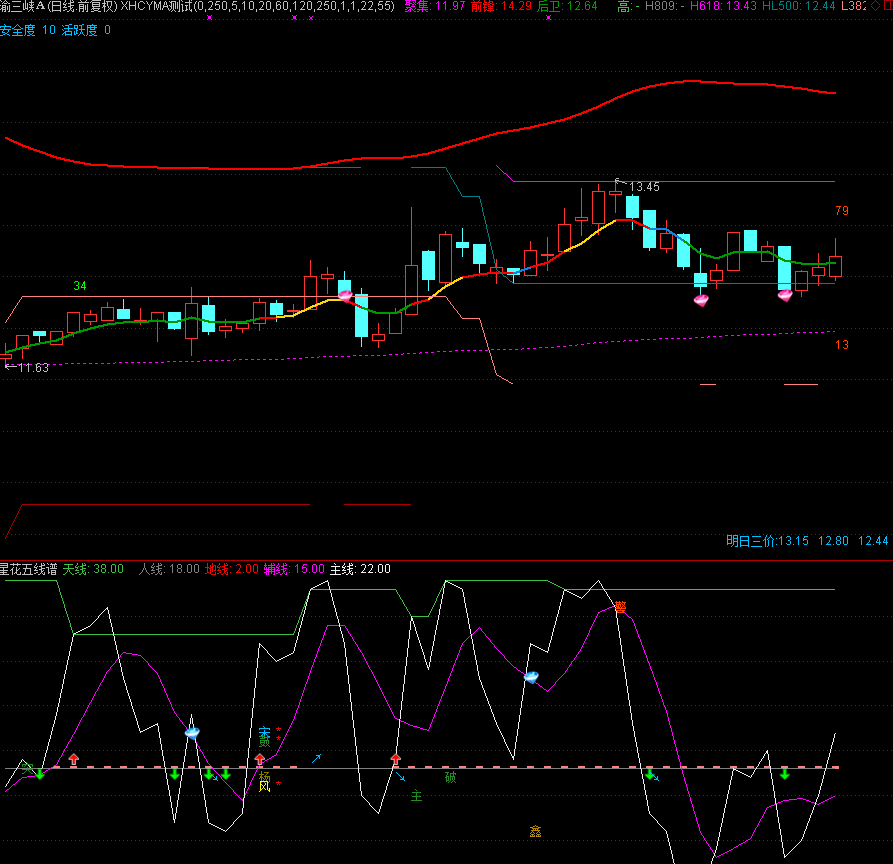
Task: Click the 天线 38.00 legend value
Action: coord(93,569)
